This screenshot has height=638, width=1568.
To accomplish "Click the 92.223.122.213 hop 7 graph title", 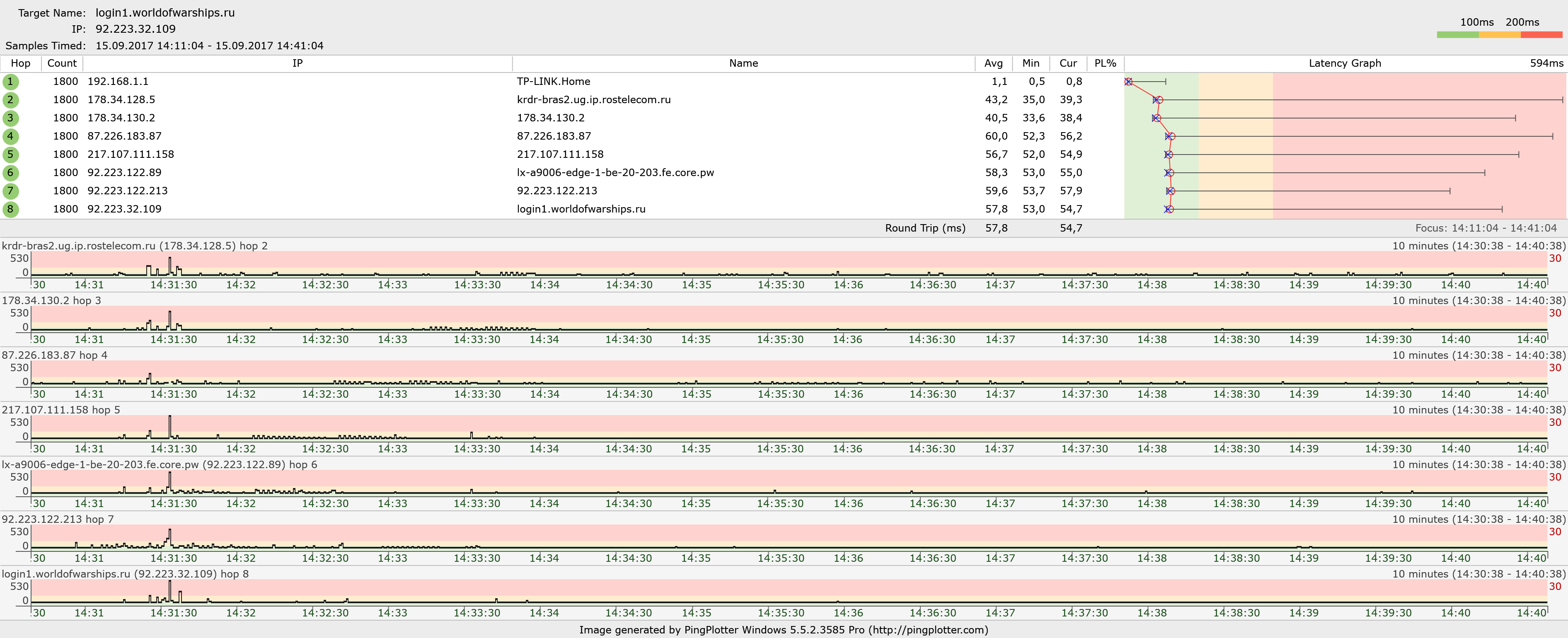I will [58, 519].
